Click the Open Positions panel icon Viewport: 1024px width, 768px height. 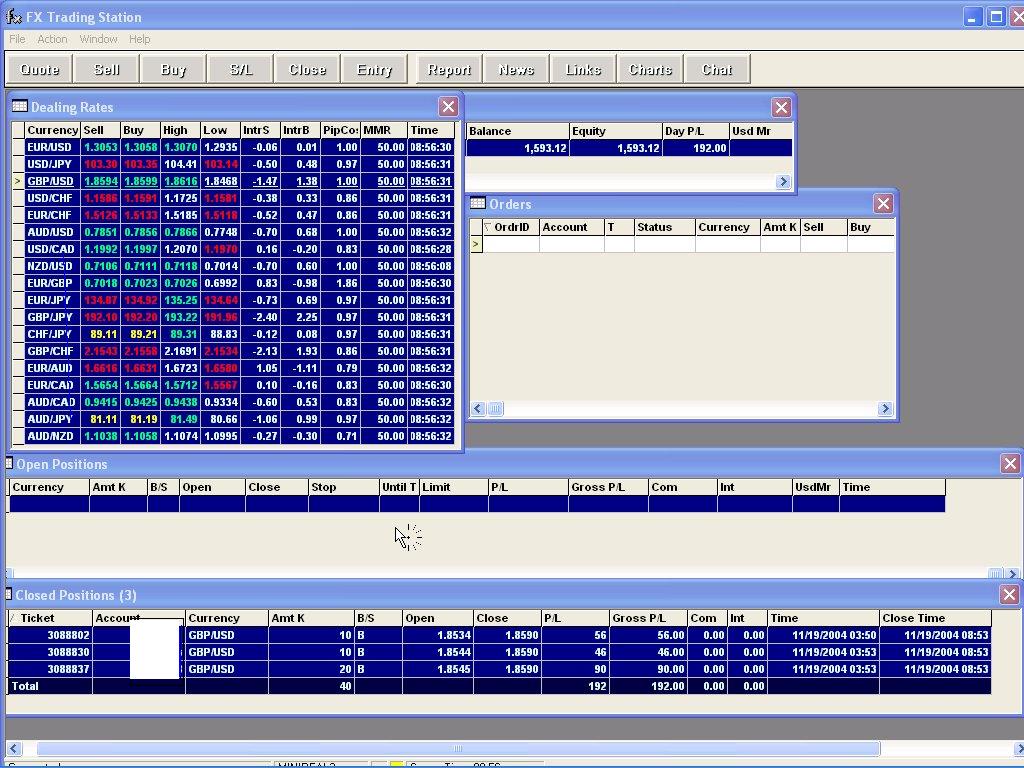pos(9,463)
